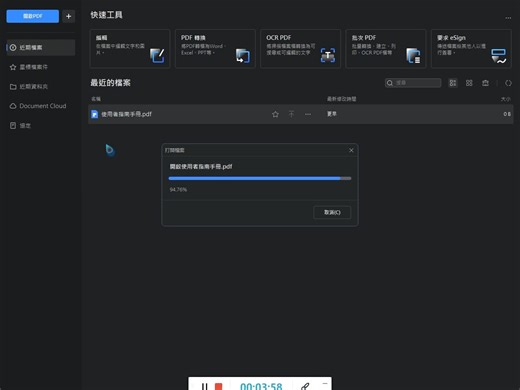520x390 pixels.
Task: Click the plus button beside open PDF
Action: (x=68, y=16)
